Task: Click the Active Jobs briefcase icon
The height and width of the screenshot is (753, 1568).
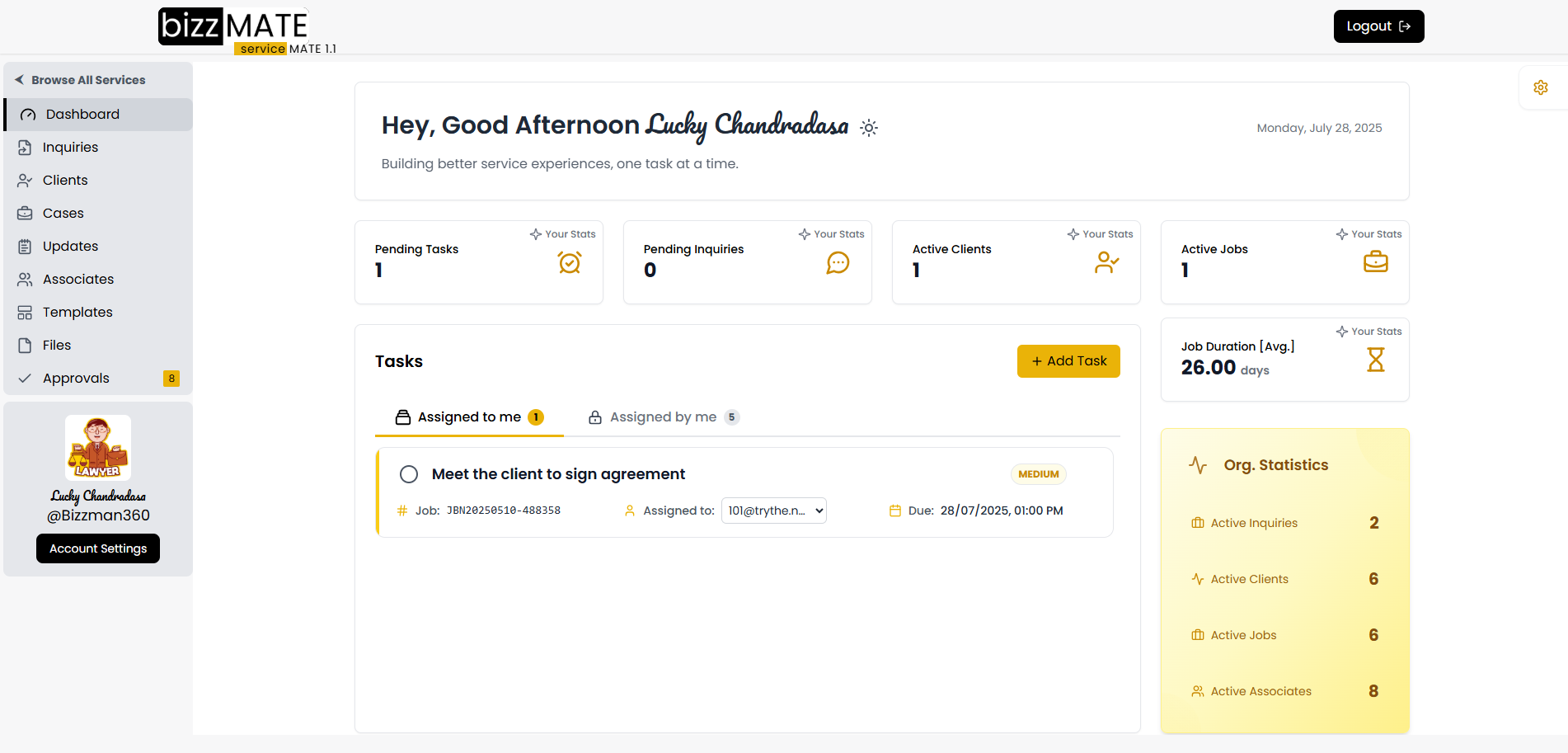Action: point(1375,262)
